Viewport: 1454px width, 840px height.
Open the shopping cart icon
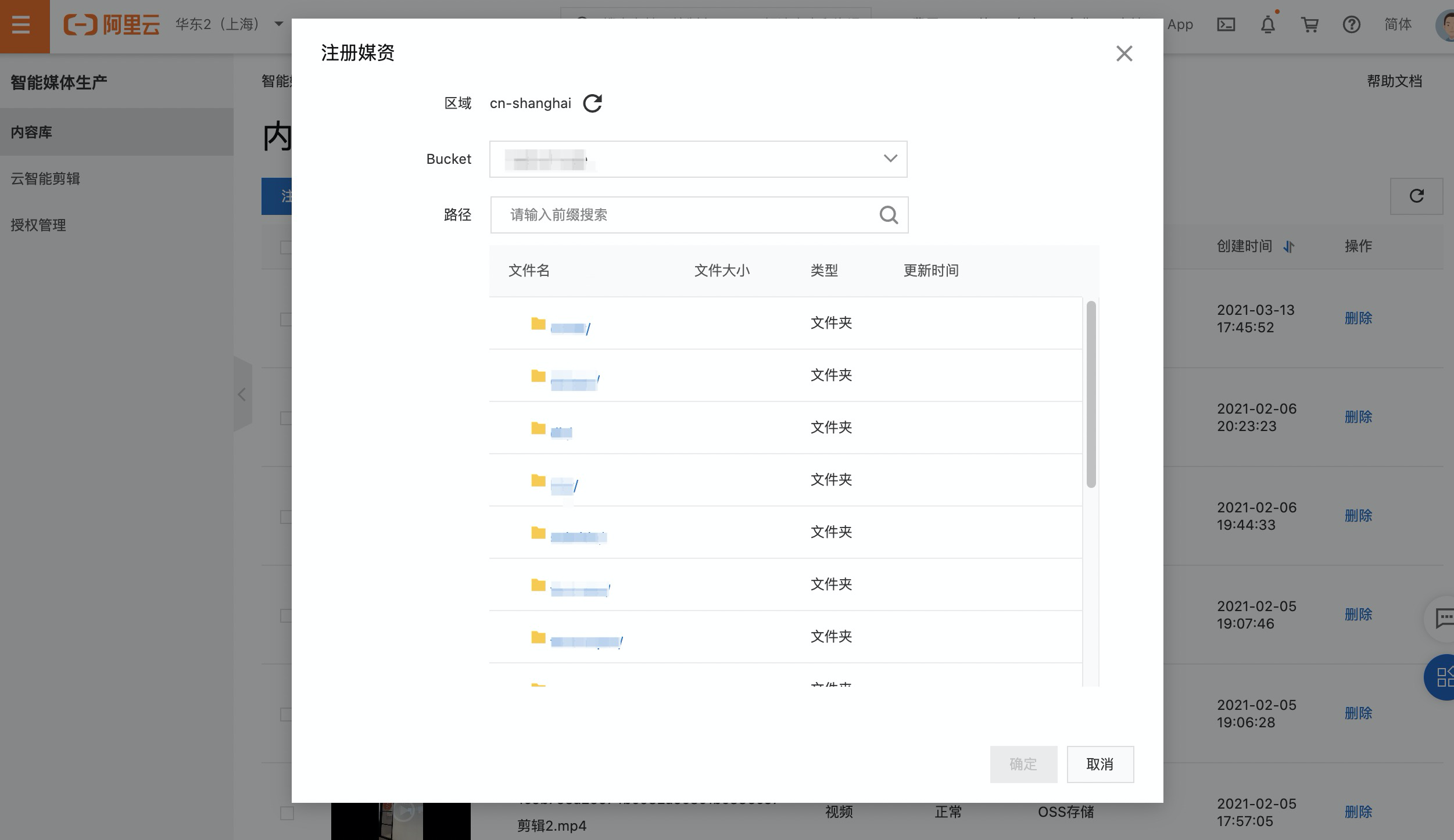tap(1309, 24)
